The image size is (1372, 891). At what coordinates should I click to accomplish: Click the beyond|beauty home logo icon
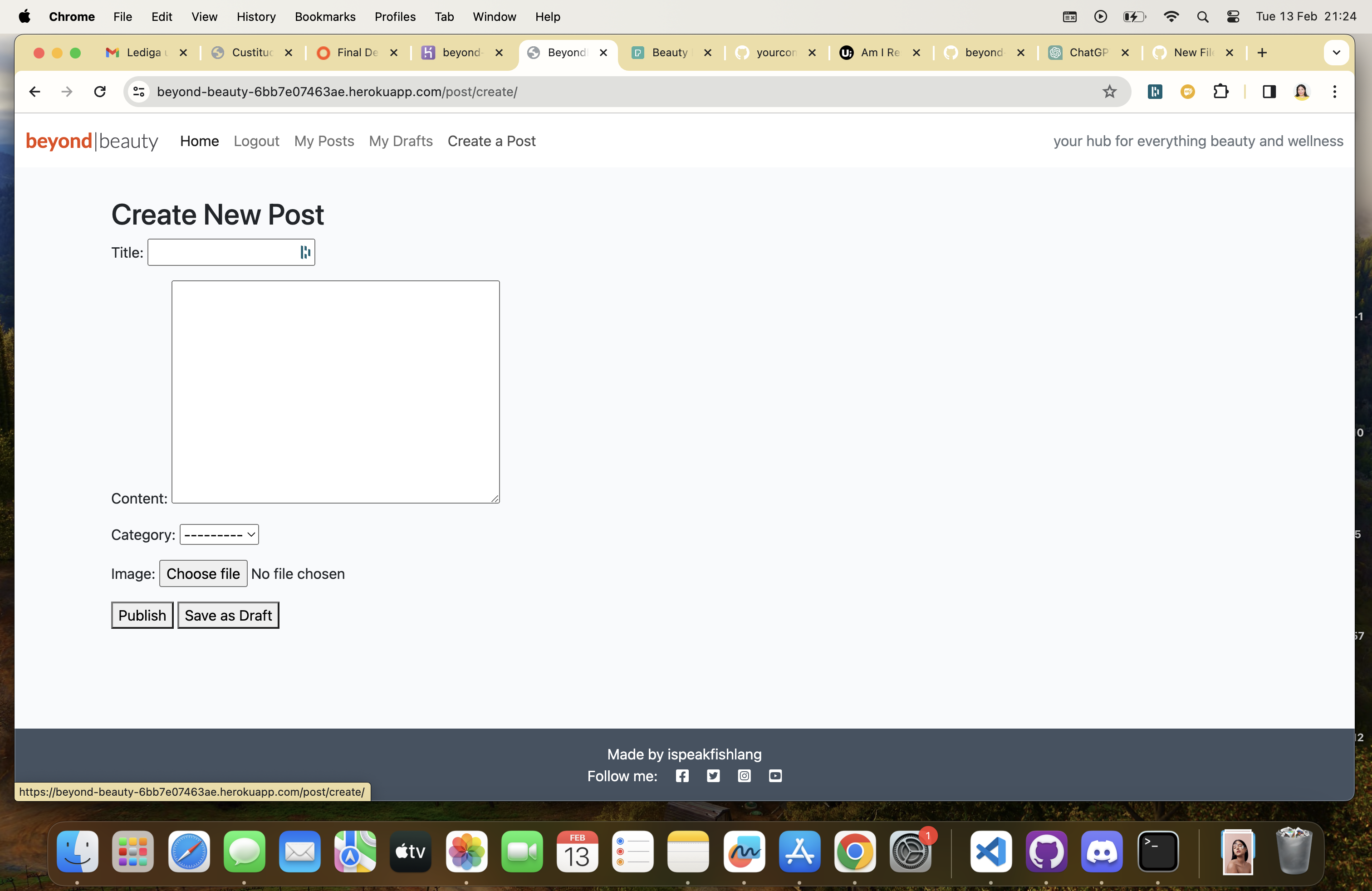click(x=91, y=141)
